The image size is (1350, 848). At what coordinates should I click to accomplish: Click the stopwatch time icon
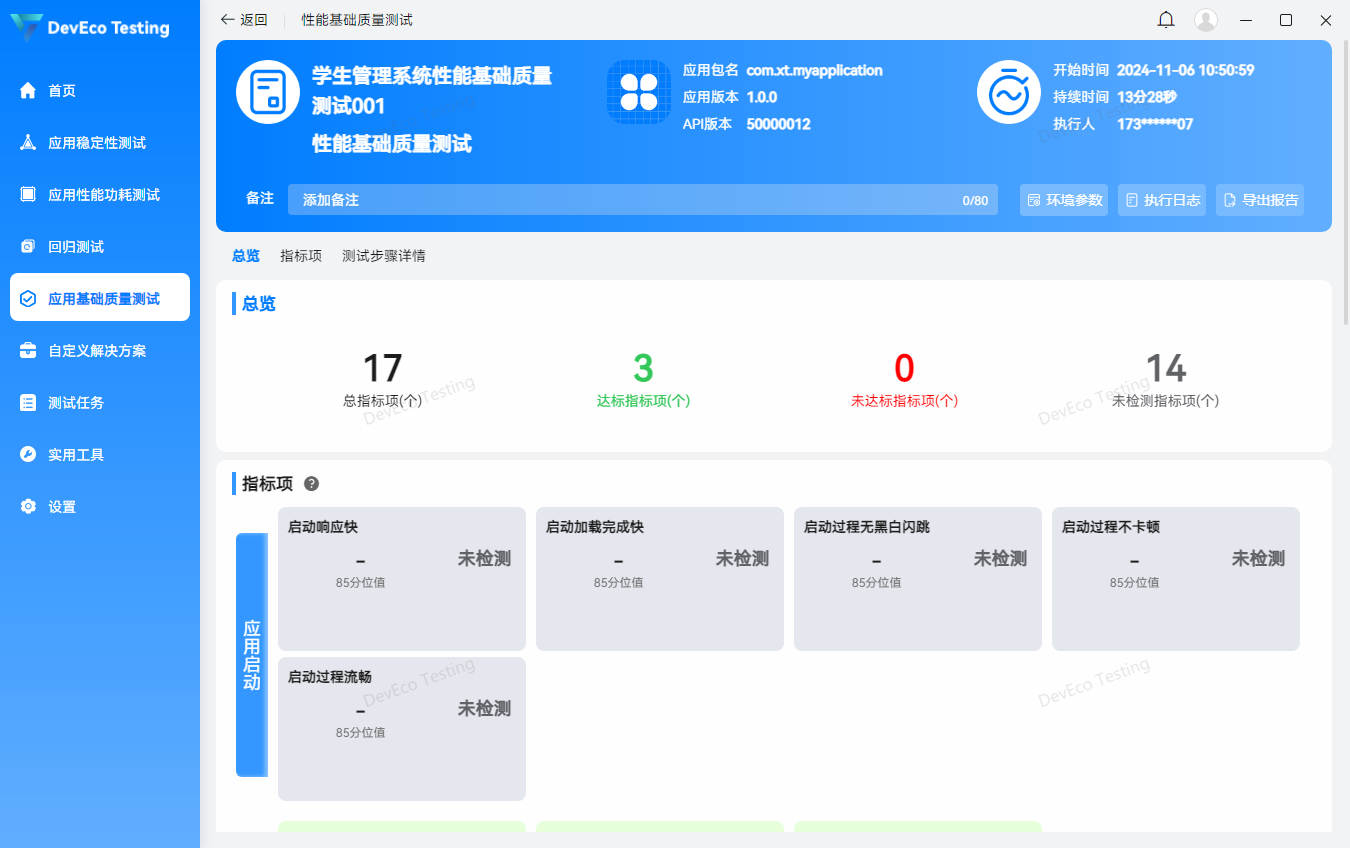(x=1009, y=92)
